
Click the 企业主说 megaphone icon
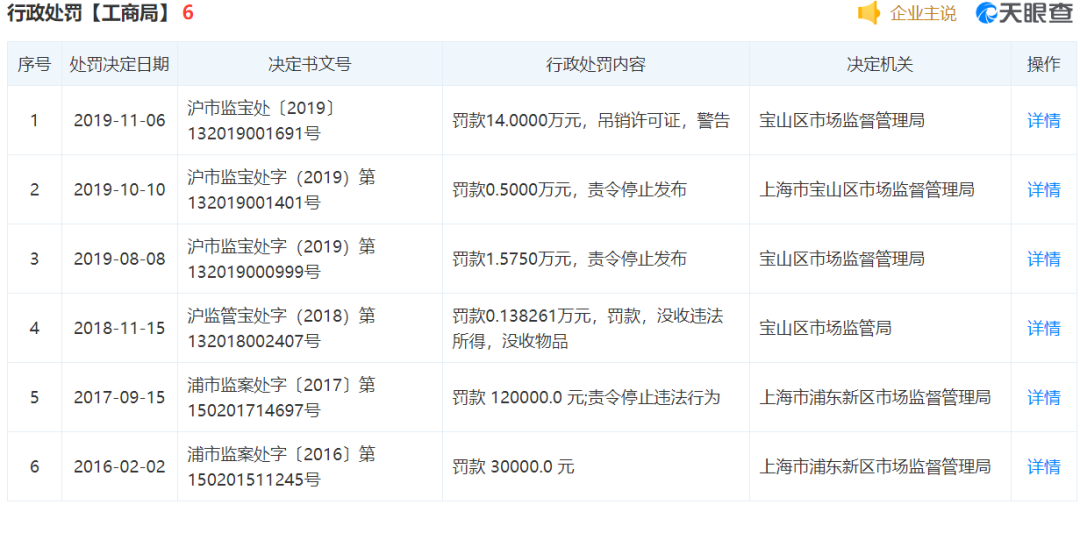[x=869, y=13]
